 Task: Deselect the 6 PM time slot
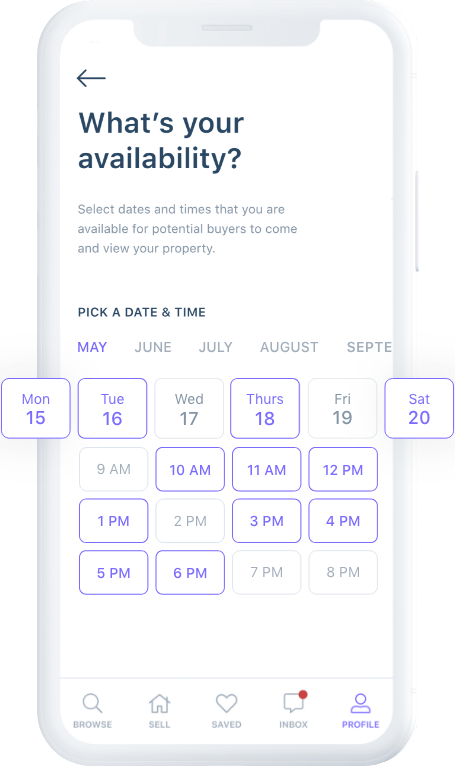190,573
